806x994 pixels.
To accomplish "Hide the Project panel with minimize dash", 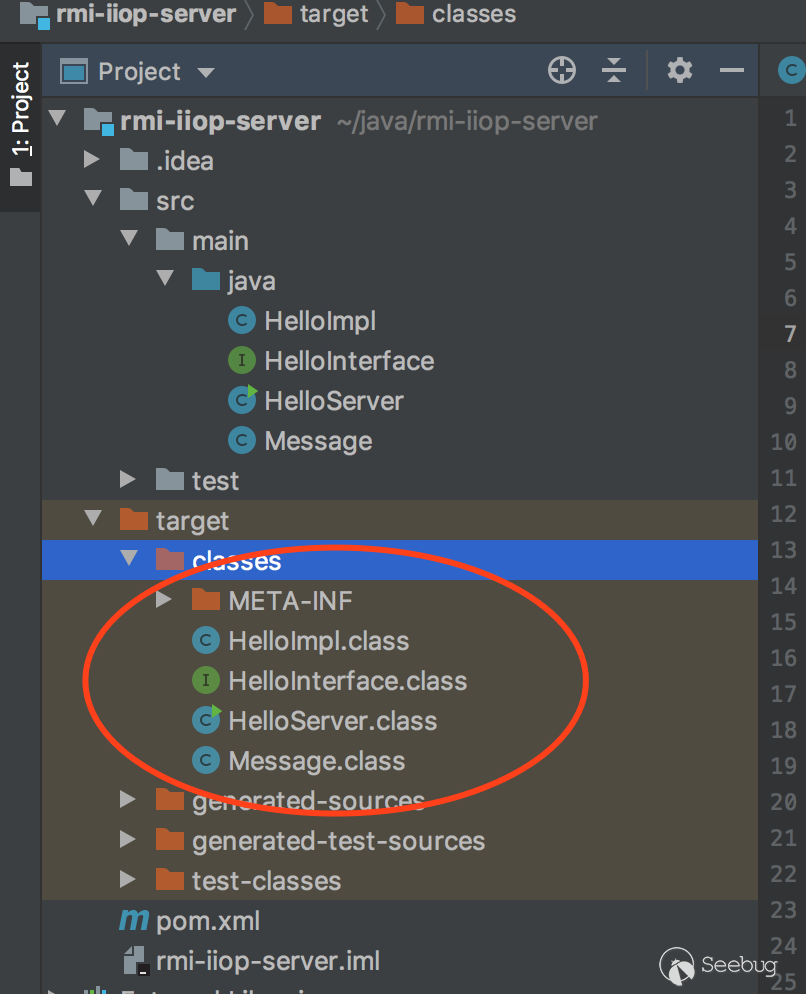I will point(732,71).
